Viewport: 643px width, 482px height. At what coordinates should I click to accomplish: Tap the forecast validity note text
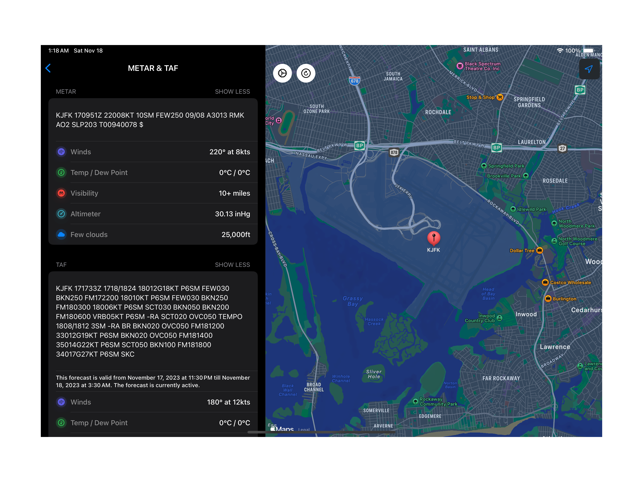click(153, 381)
